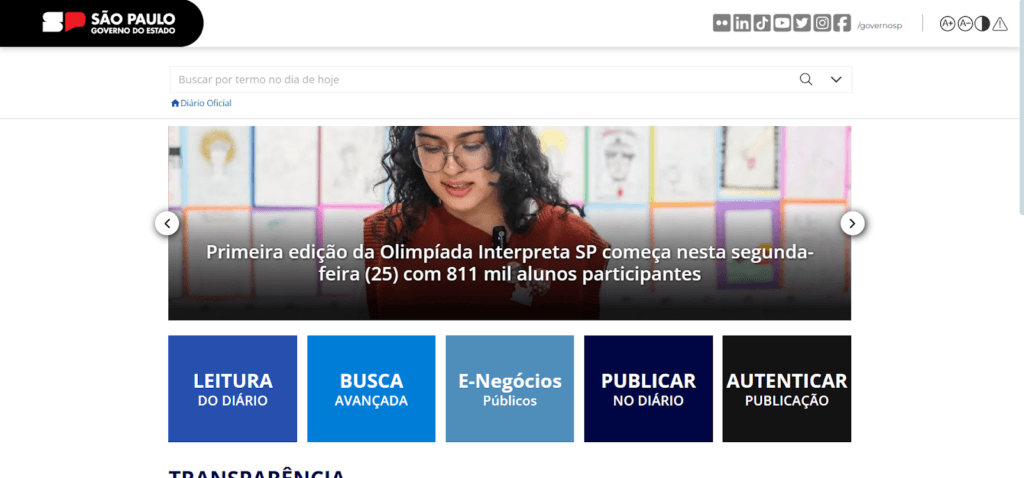Decrease font size with A- icon
The image size is (1024, 478).
(x=965, y=24)
